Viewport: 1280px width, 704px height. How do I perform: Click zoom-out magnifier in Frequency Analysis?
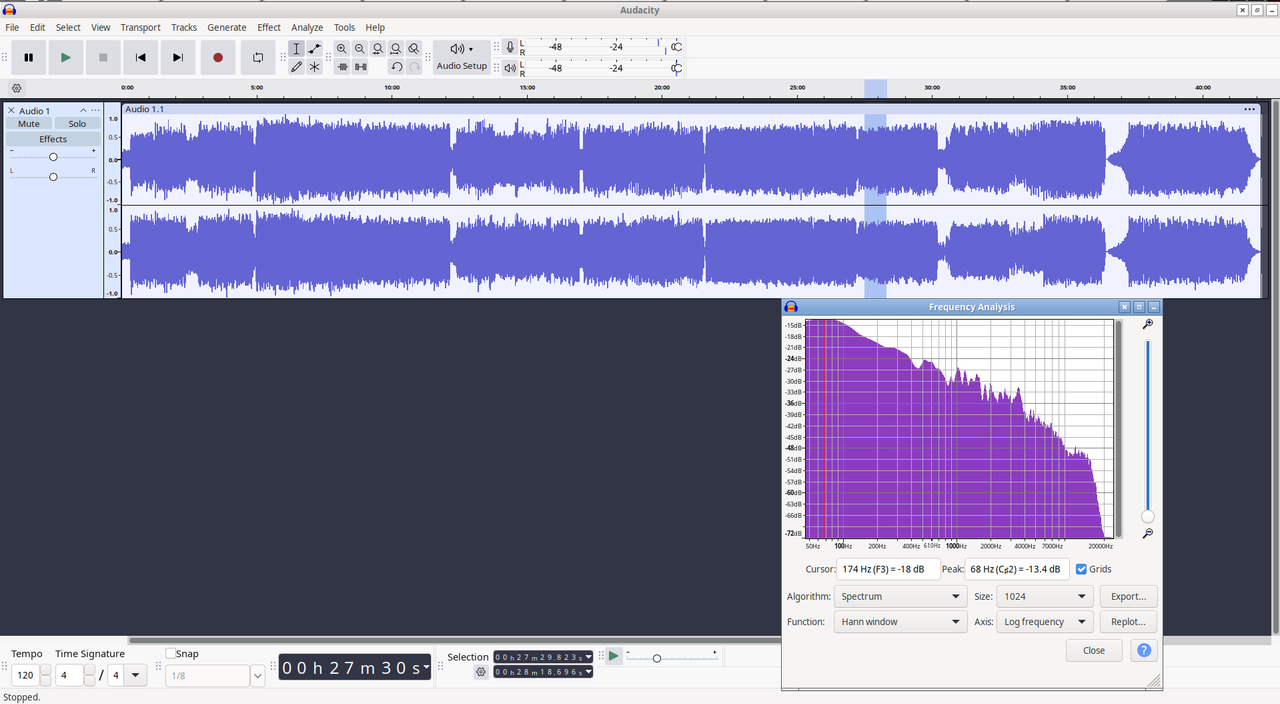1148,534
